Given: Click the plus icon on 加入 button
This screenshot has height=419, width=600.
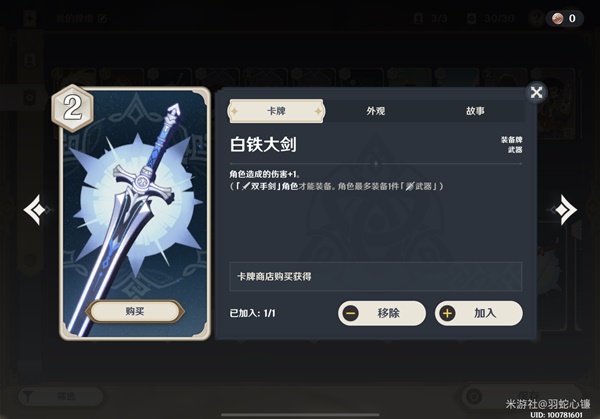Looking at the screenshot, I should (x=447, y=313).
